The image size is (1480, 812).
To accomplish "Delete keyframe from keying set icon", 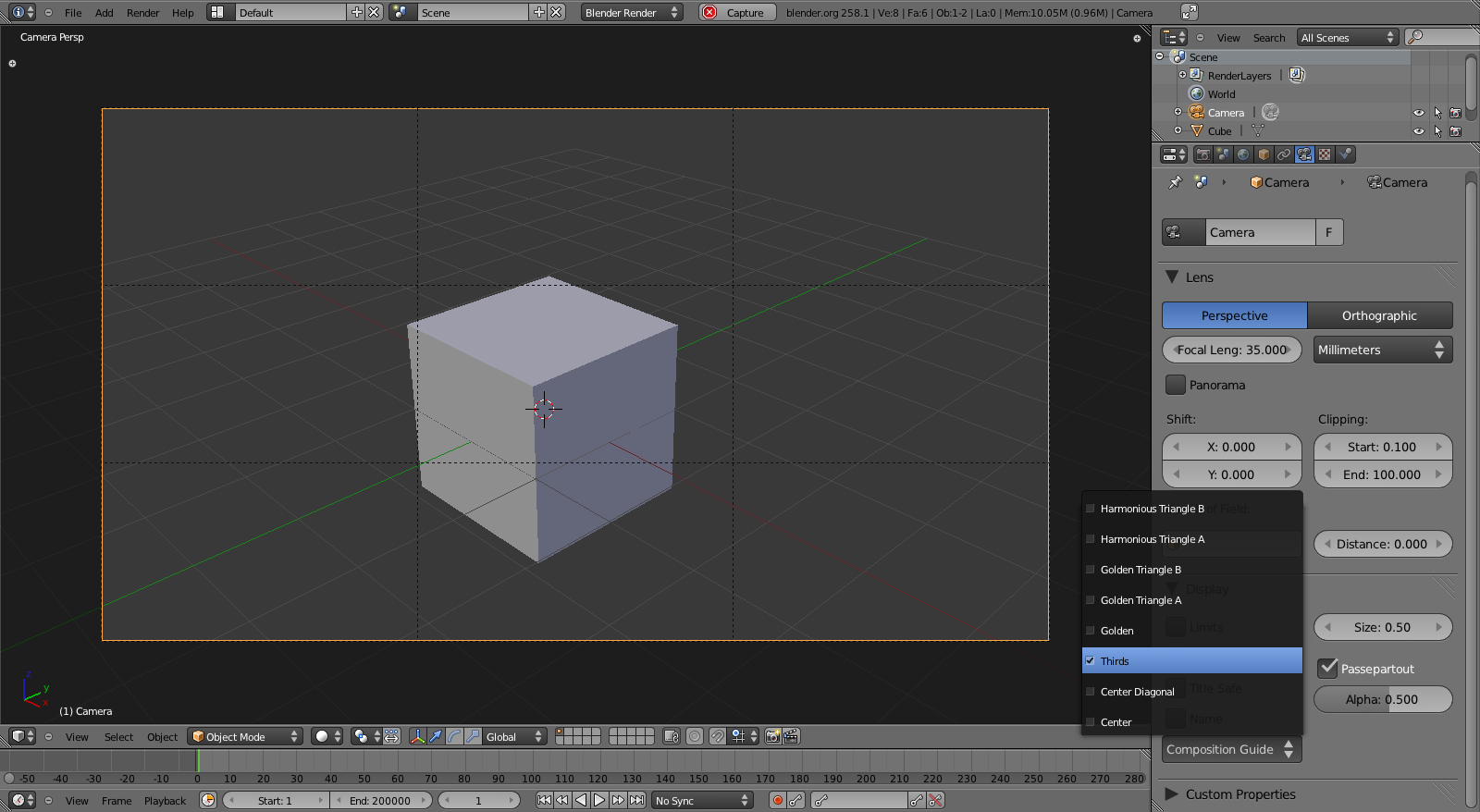I will pos(935,800).
